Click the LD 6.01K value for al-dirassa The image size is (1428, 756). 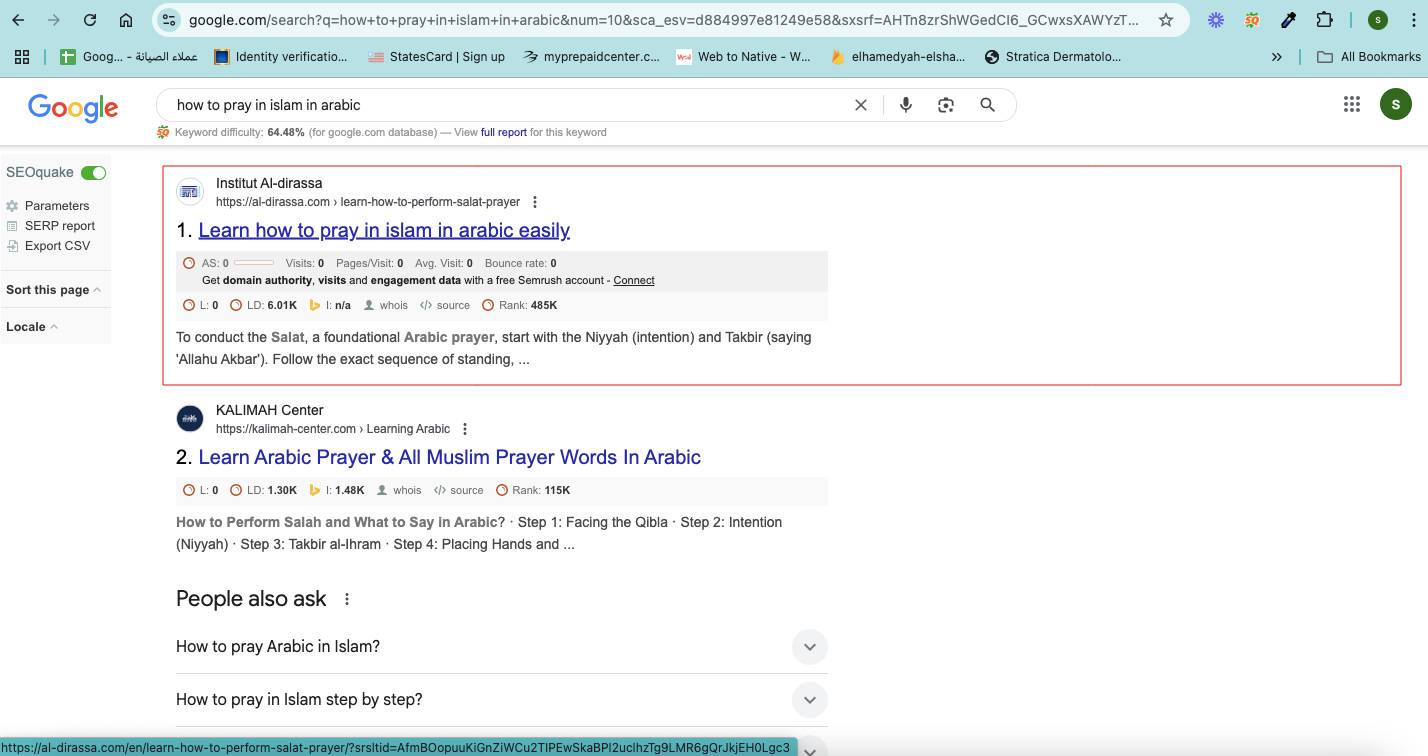pos(282,305)
